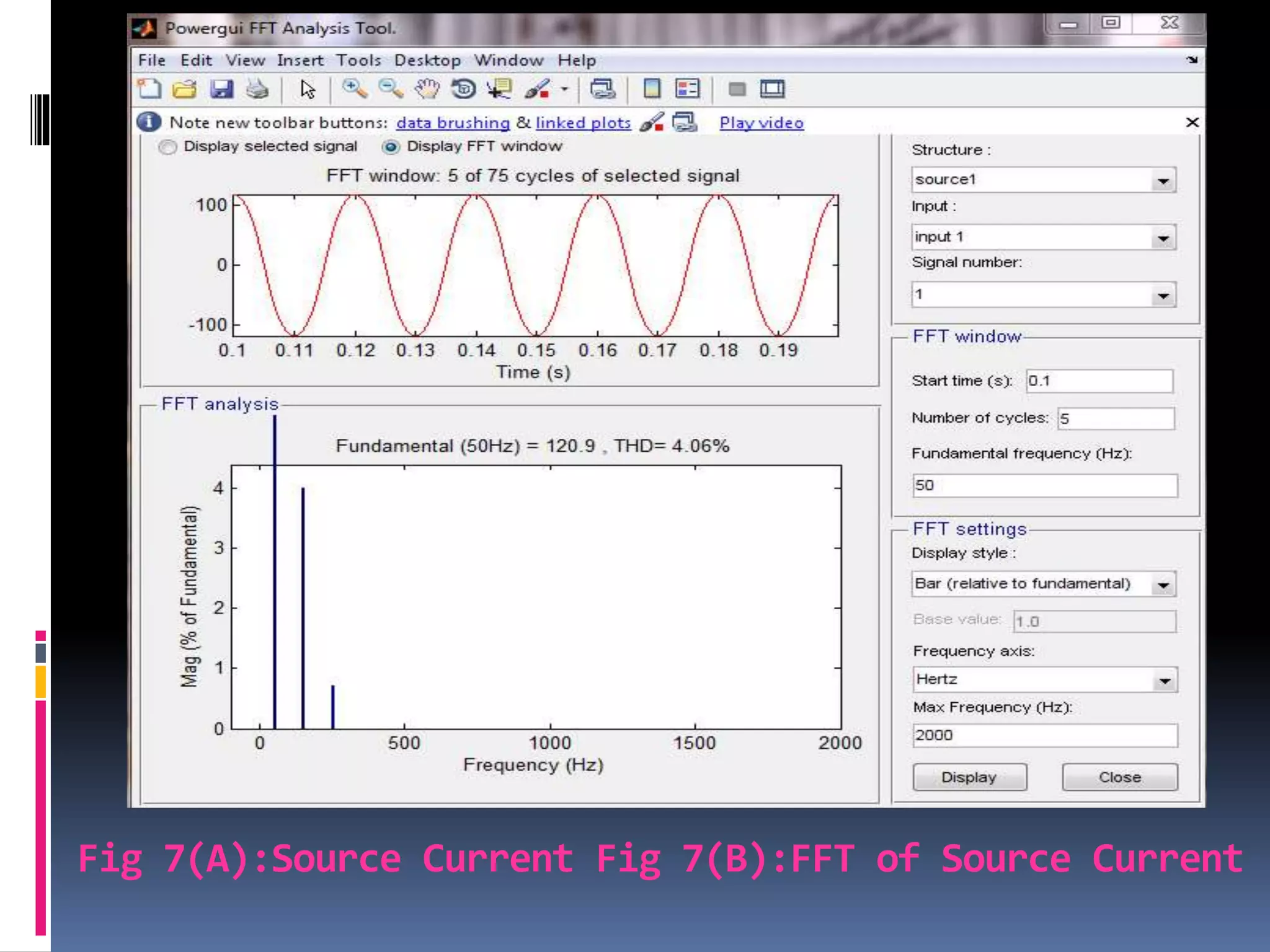Screen dimensions: 1270x952
Task: Minimize the Powergui FFT window
Action: coord(1068,25)
